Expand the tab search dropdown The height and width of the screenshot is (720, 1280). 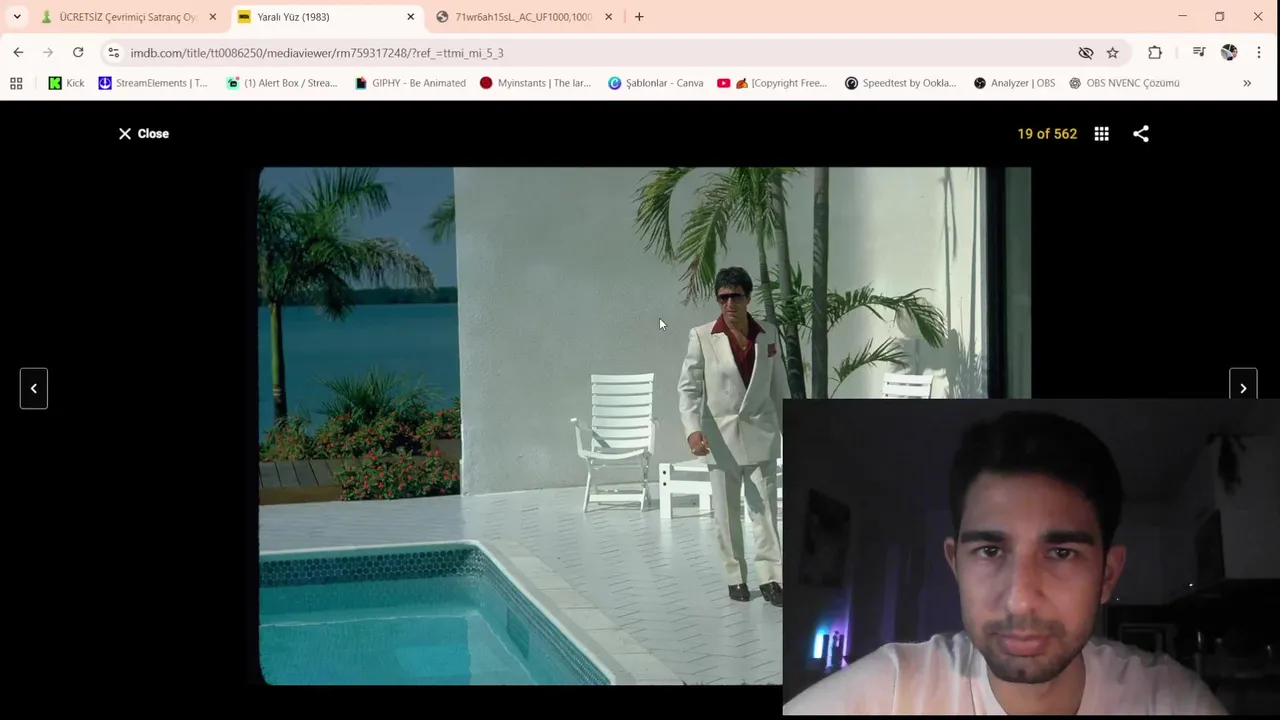(x=17, y=17)
